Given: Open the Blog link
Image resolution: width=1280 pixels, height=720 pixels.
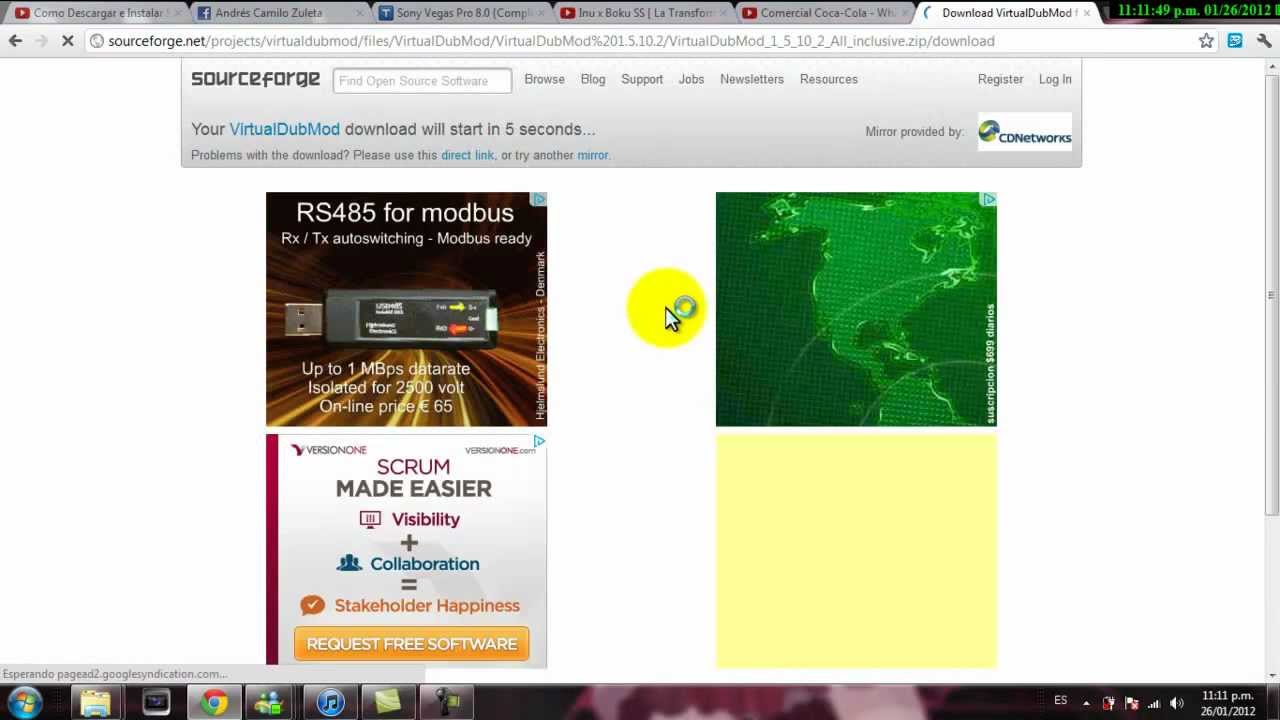Looking at the screenshot, I should point(593,79).
